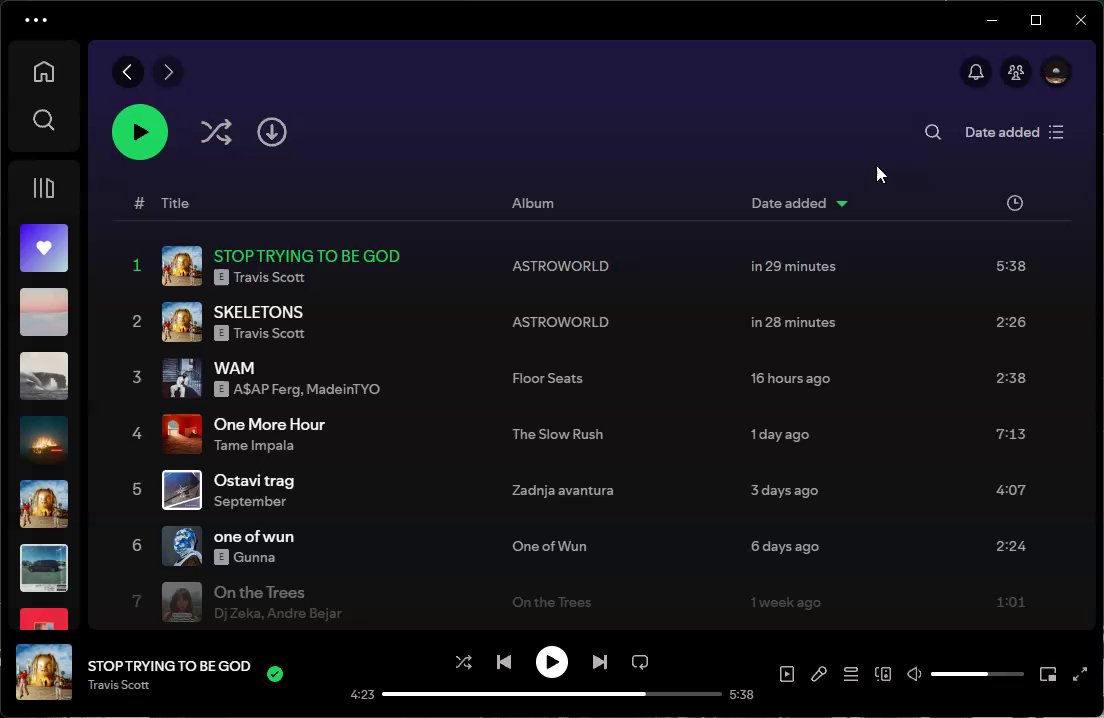Open Liked Songs heart playlist
The width and height of the screenshot is (1104, 718).
(44, 248)
